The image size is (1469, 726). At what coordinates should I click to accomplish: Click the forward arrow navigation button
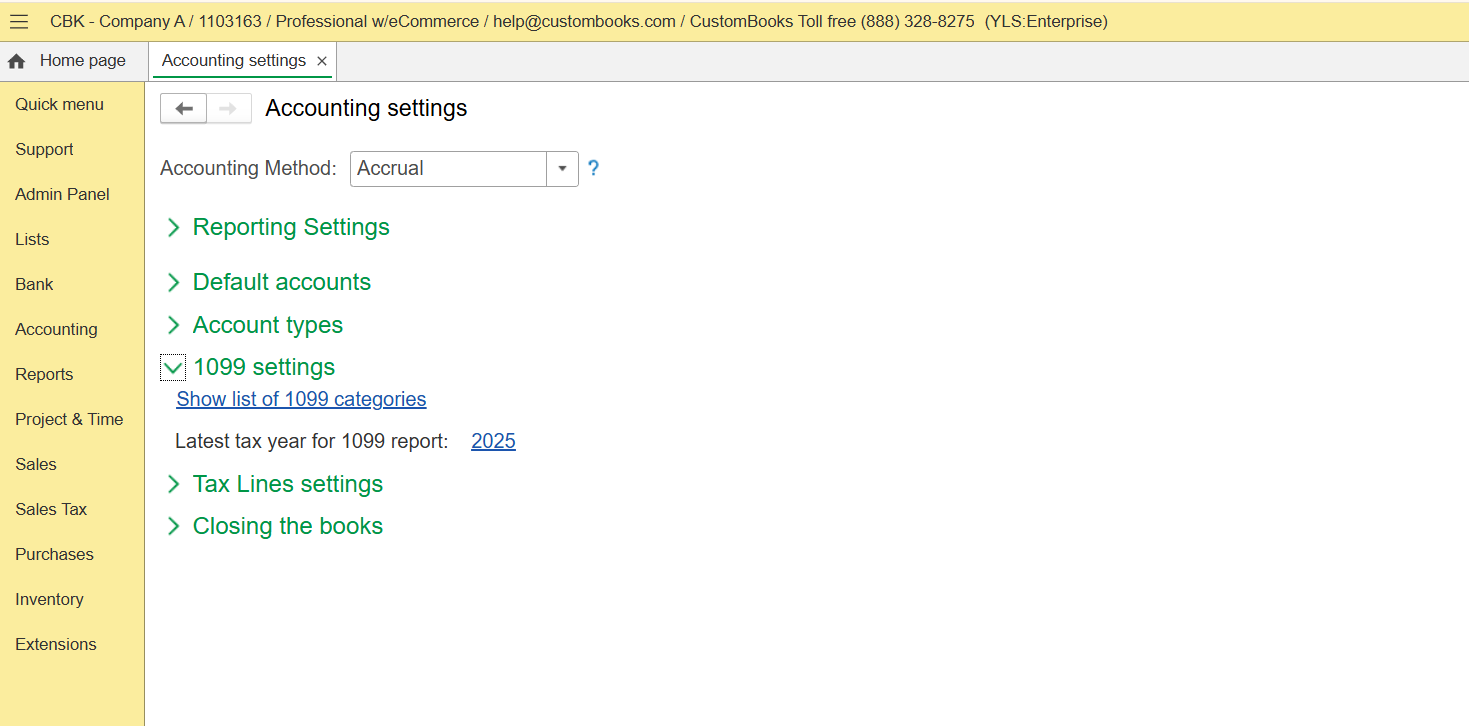tap(228, 109)
